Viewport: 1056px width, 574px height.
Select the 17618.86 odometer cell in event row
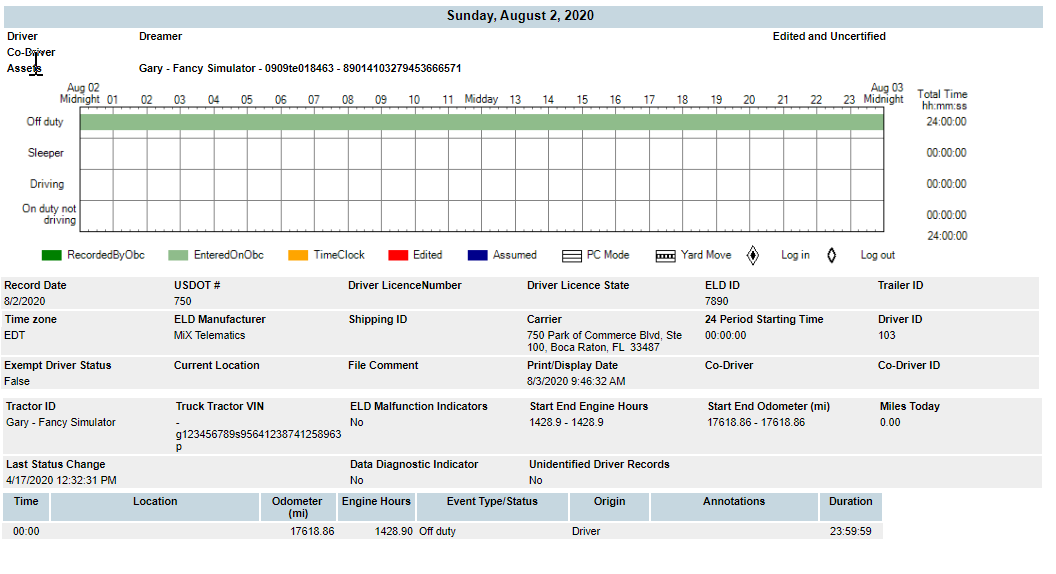click(312, 532)
